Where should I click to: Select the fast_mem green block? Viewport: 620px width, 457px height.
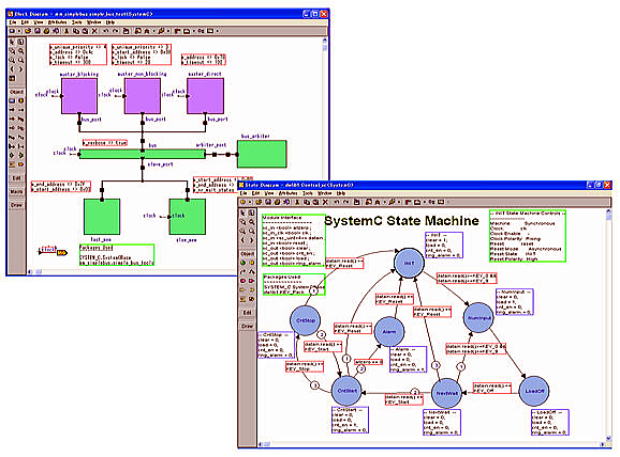[x=102, y=217]
